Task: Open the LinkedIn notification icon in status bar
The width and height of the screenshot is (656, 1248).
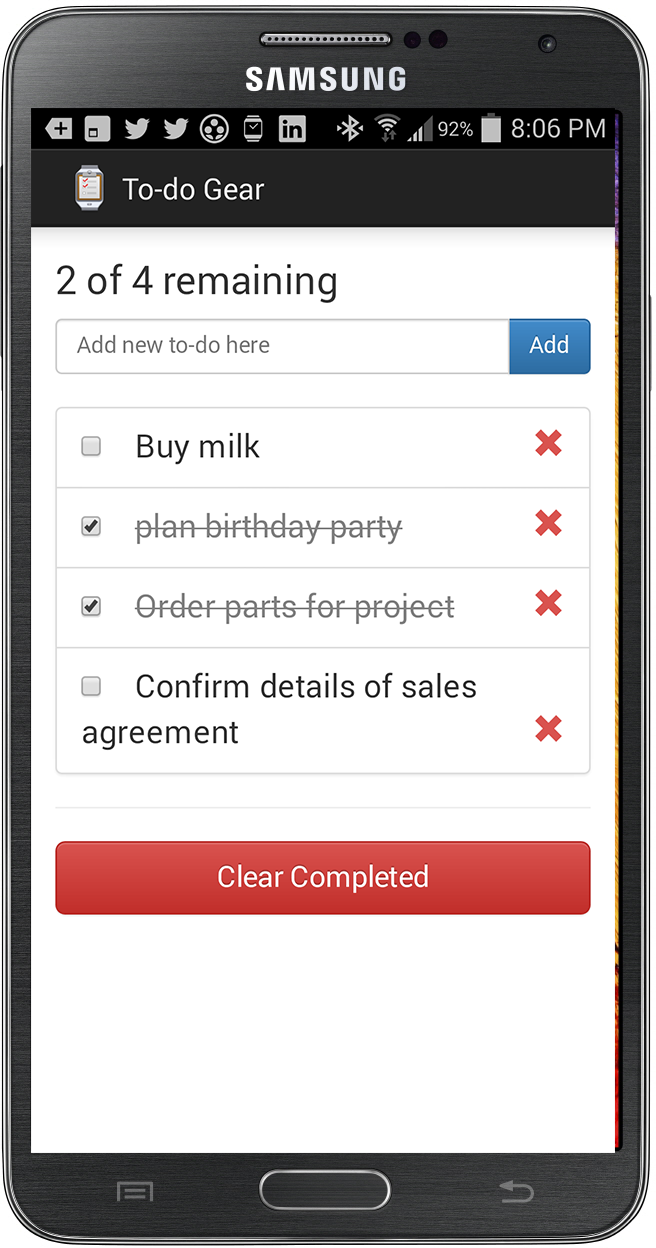Action: coord(292,129)
